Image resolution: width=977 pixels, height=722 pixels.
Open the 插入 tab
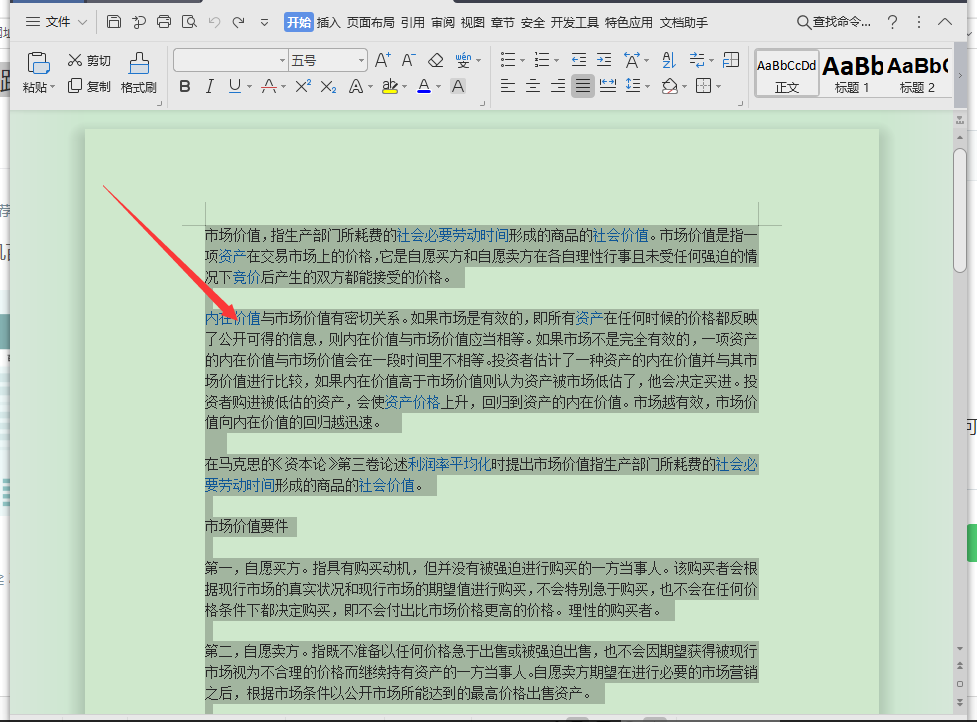coord(328,22)
